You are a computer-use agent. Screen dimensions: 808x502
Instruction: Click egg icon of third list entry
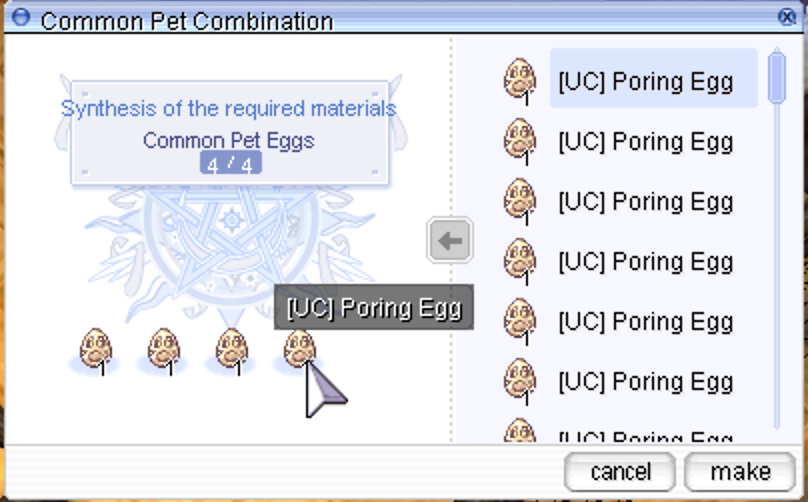tap(519, 200)
